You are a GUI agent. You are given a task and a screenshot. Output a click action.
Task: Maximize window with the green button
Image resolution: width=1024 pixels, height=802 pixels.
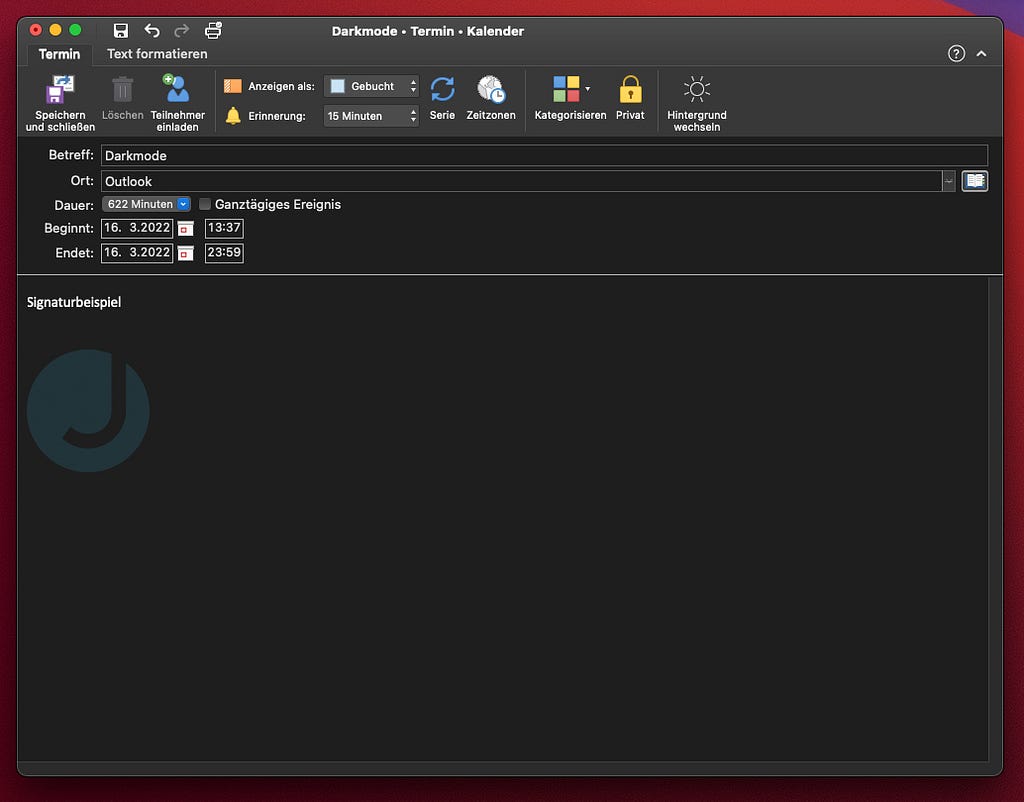pyautogui.click(x=75, y=30)
